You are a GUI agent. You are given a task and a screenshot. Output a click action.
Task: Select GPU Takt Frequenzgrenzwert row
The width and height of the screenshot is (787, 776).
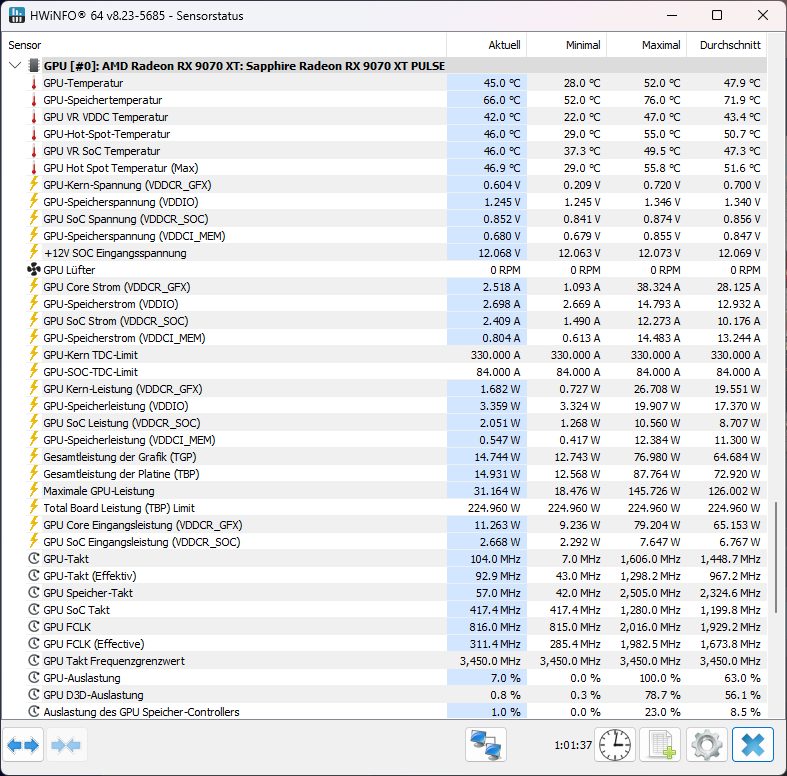click(397, 661)
